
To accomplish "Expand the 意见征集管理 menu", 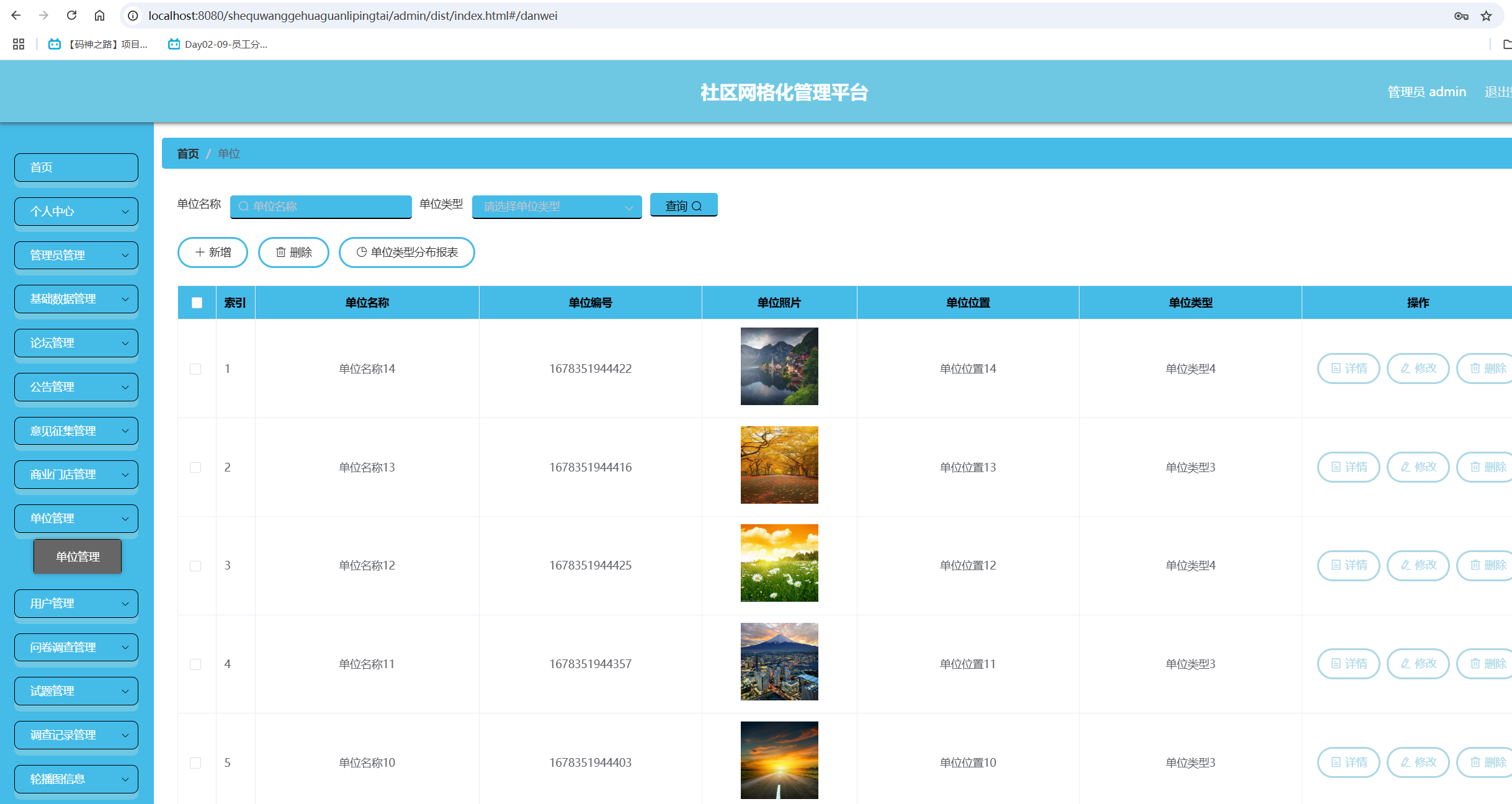I will click(76, 431).
